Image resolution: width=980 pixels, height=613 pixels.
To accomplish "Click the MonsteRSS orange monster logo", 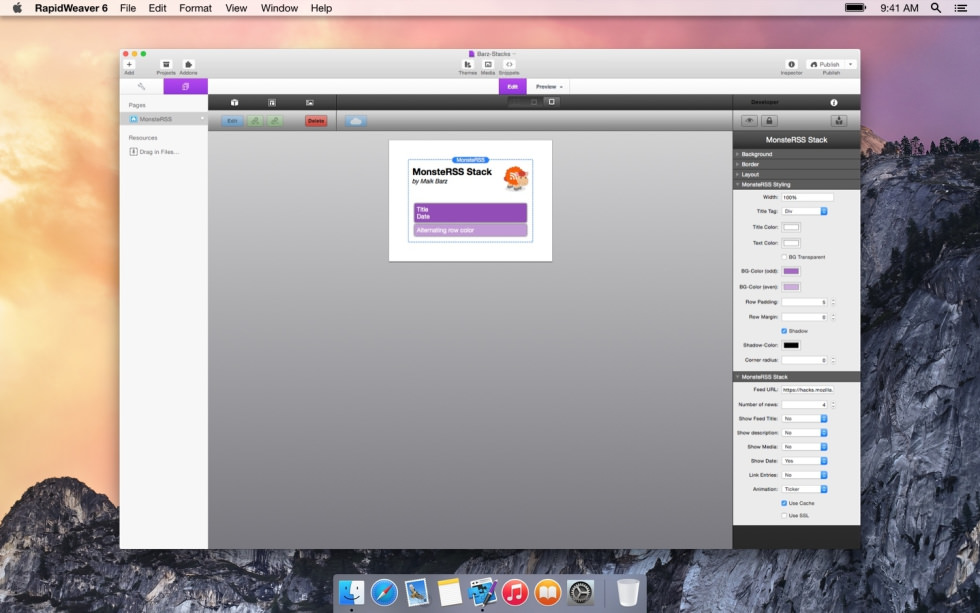I will pyautogui.click(x=516, y=178).
